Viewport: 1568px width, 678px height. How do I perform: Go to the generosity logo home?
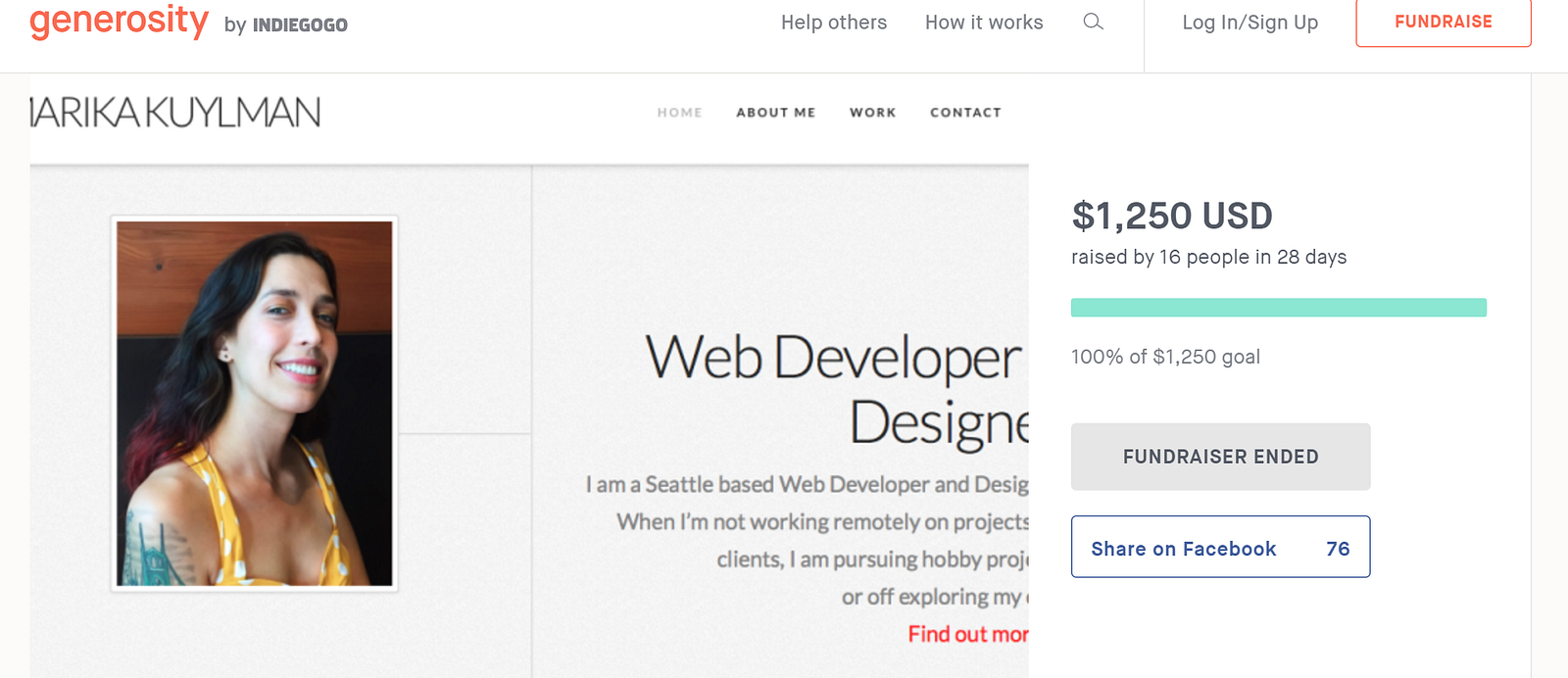[119, 21]
